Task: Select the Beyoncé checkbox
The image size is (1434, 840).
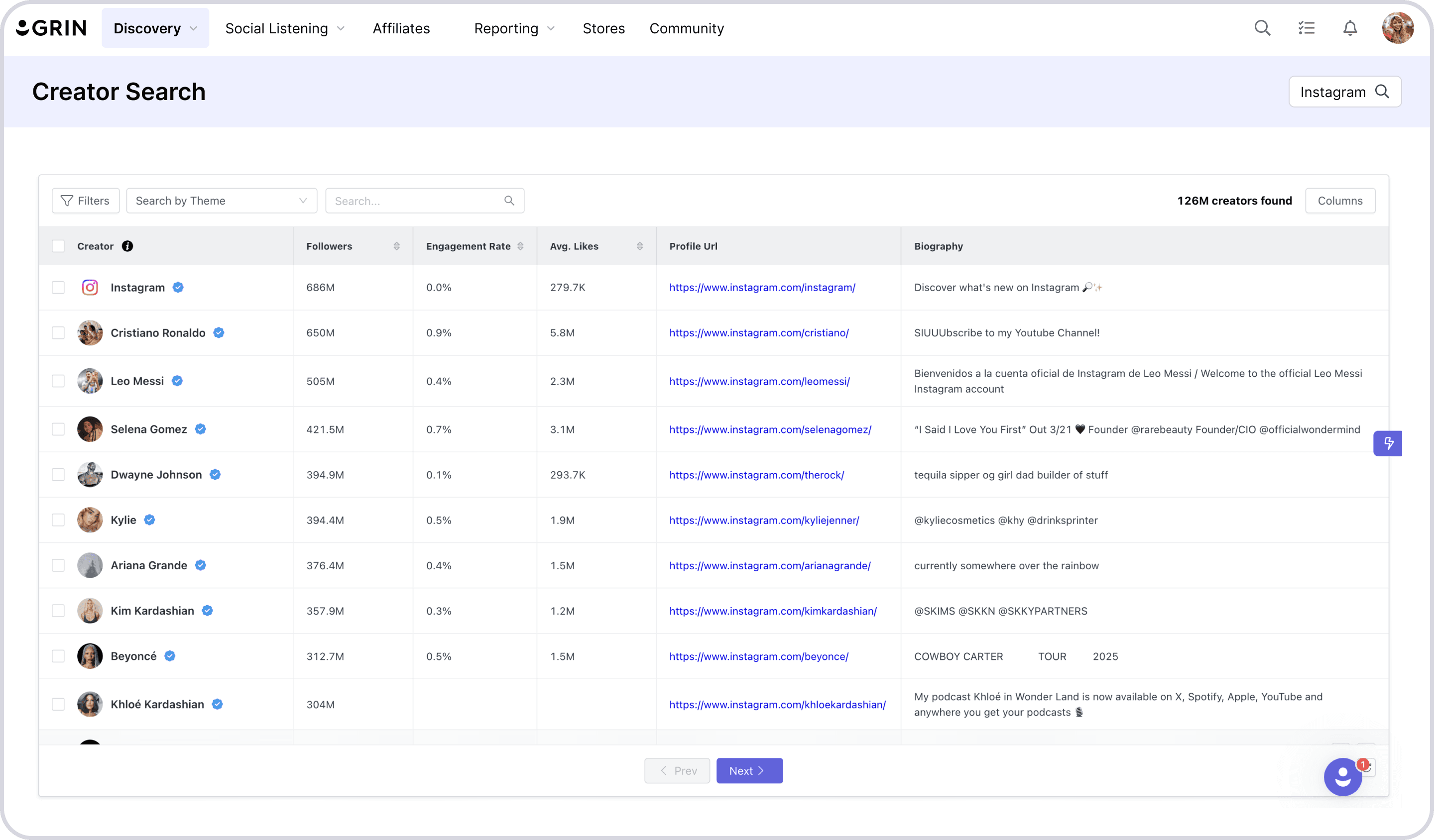Action: coord(58,656)
